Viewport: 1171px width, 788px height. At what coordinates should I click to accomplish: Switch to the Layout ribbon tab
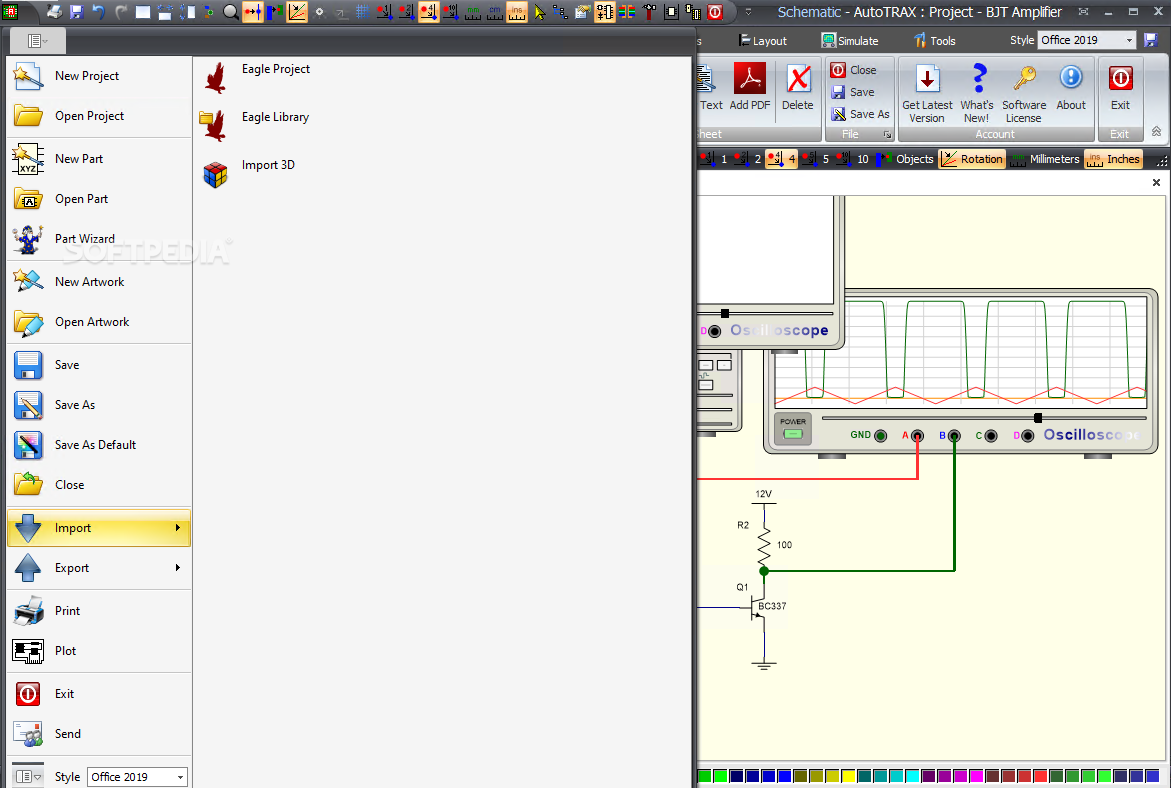coord(762,41)
